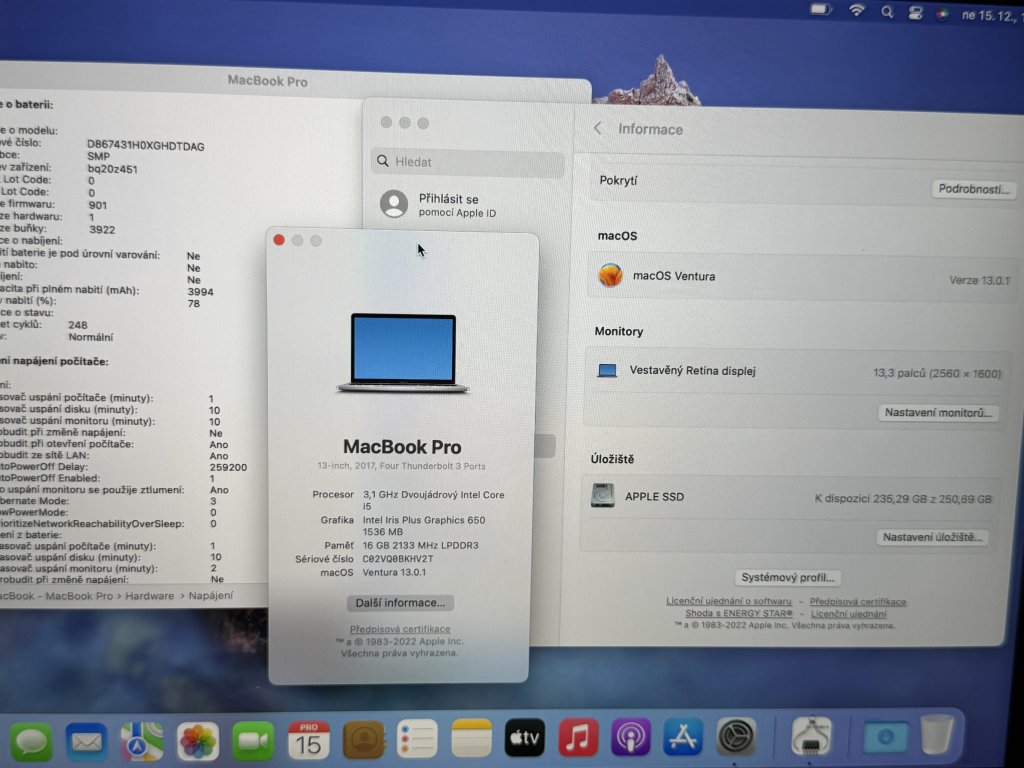The height and width of the screenshot is (768, 1024).
Task: Select serial number C02VQ0BKHV2T
Action: pyautogui.click(x=398, y=559)
